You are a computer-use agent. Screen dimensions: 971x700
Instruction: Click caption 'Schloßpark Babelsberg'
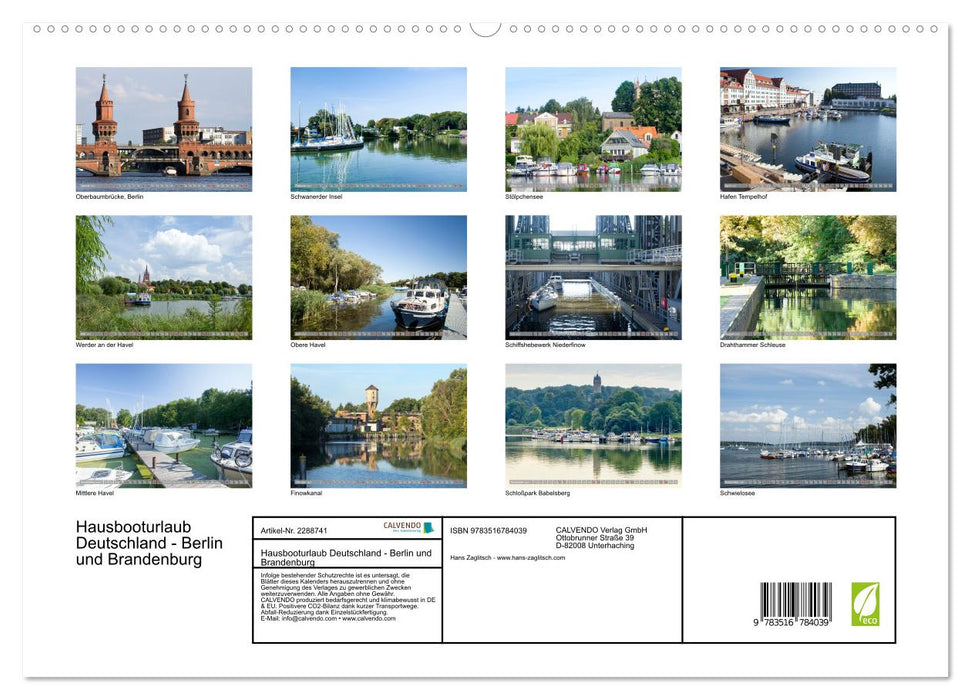coord(538,493)
